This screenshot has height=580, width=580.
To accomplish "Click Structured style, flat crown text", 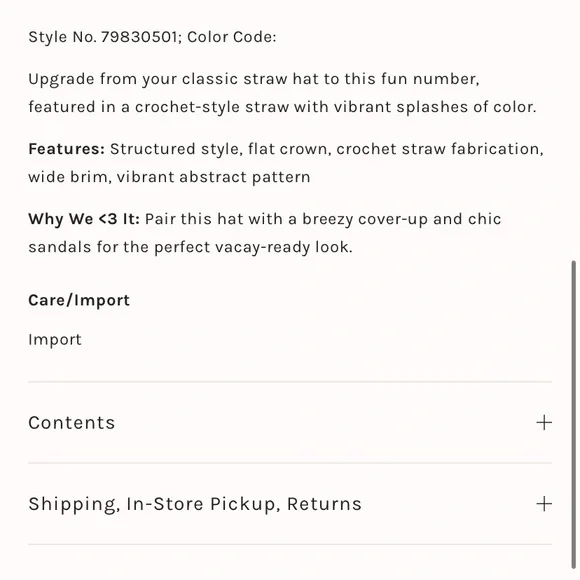I will pyautogui.click(x=219, y=149).
